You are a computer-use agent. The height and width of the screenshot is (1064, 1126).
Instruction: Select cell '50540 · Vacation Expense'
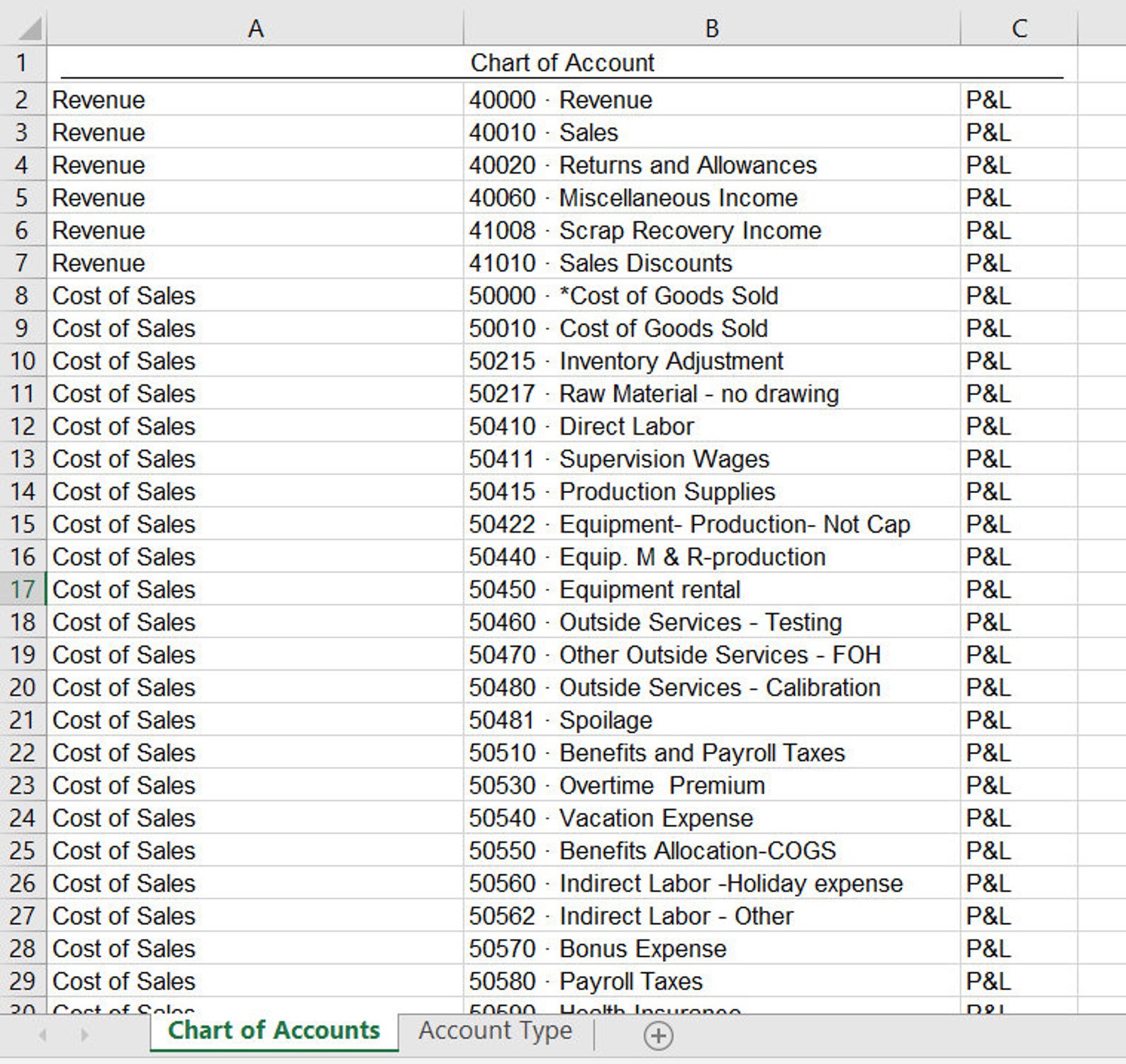pos(712,817)
